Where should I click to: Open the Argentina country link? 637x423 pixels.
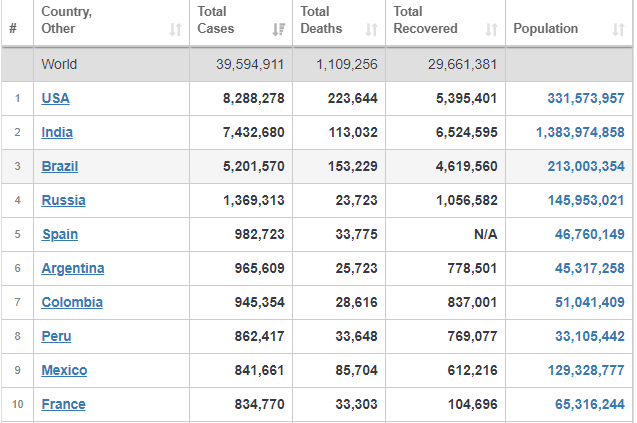(x=73, y=269)
